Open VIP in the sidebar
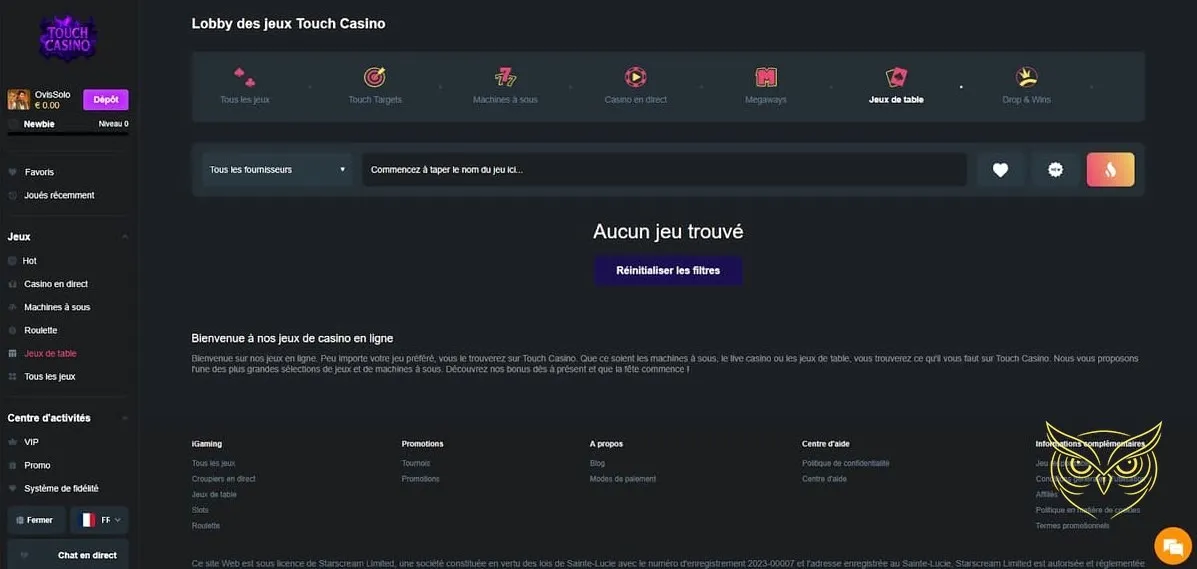1197x569 pixels. 31,442
